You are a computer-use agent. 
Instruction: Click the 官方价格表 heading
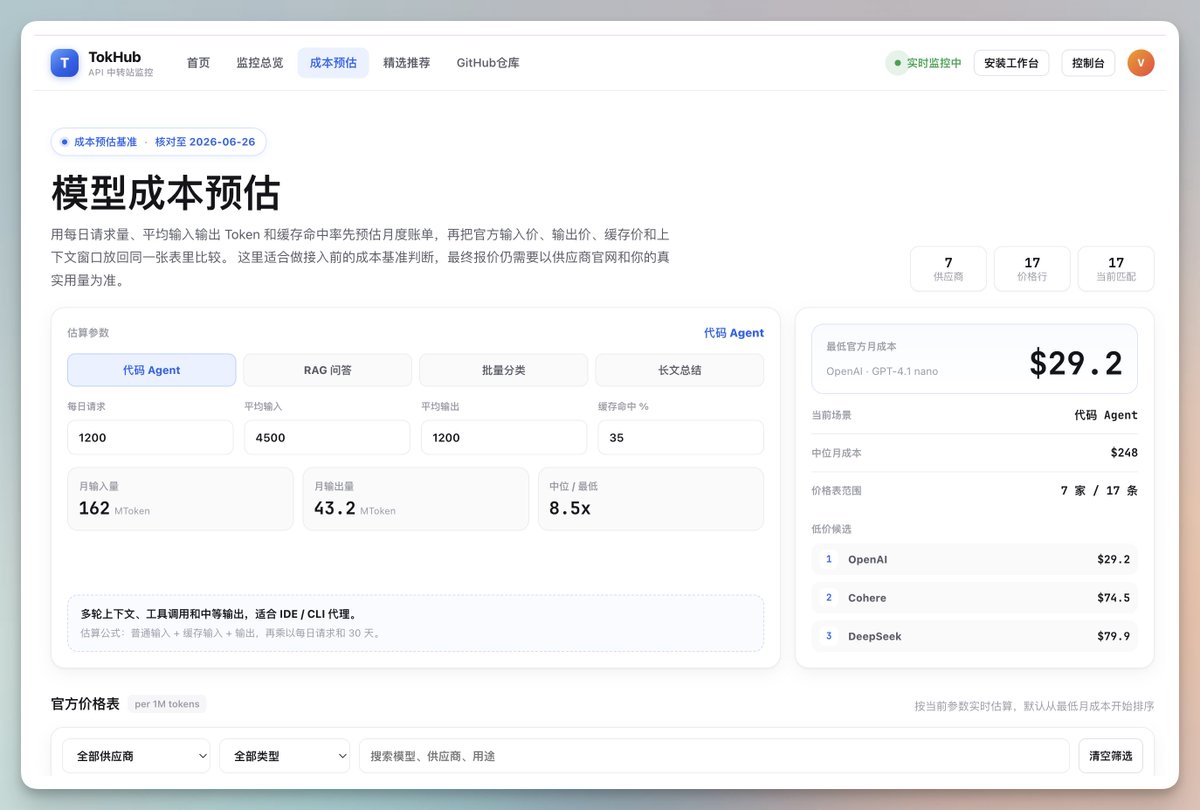click(x=85, y=704)
